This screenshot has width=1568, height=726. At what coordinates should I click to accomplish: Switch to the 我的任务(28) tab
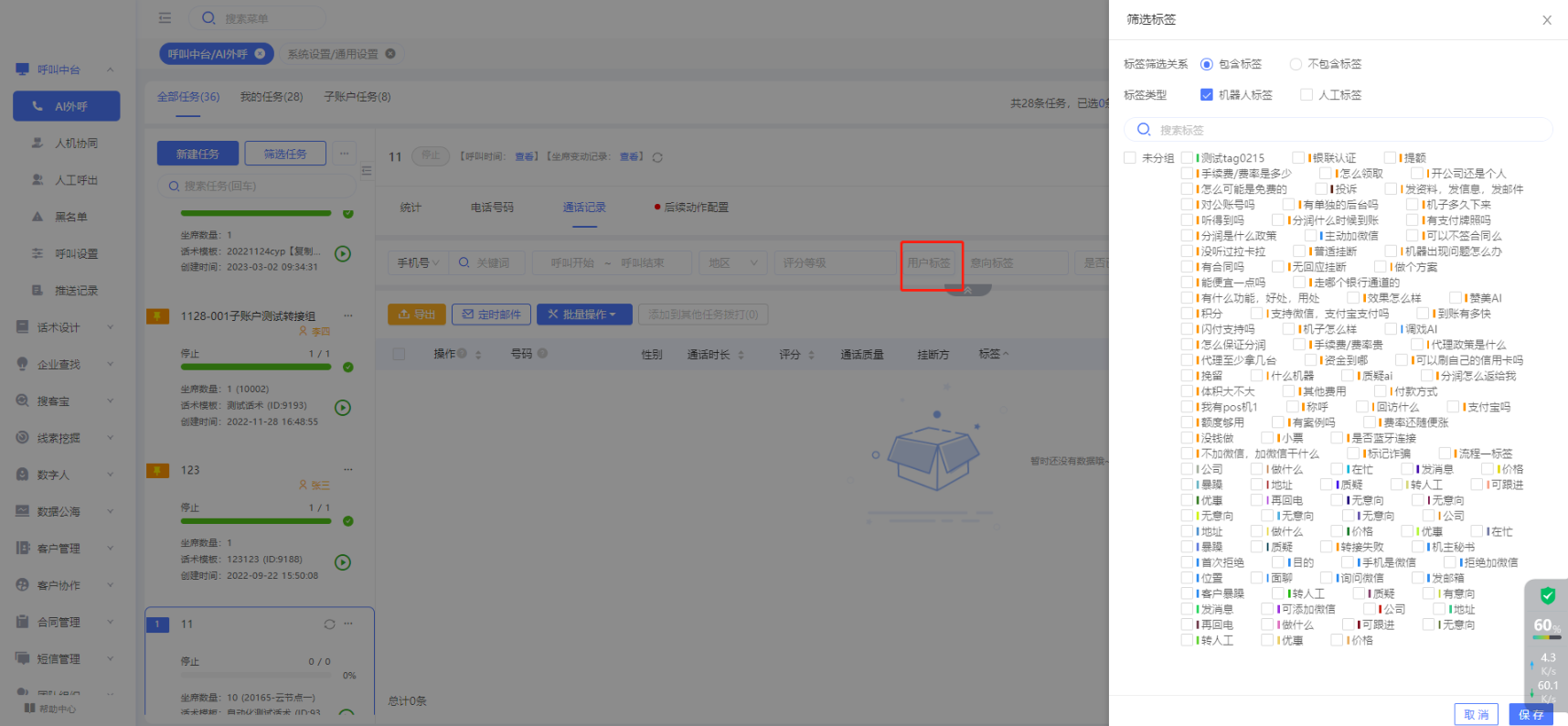[x=272, y=97]
